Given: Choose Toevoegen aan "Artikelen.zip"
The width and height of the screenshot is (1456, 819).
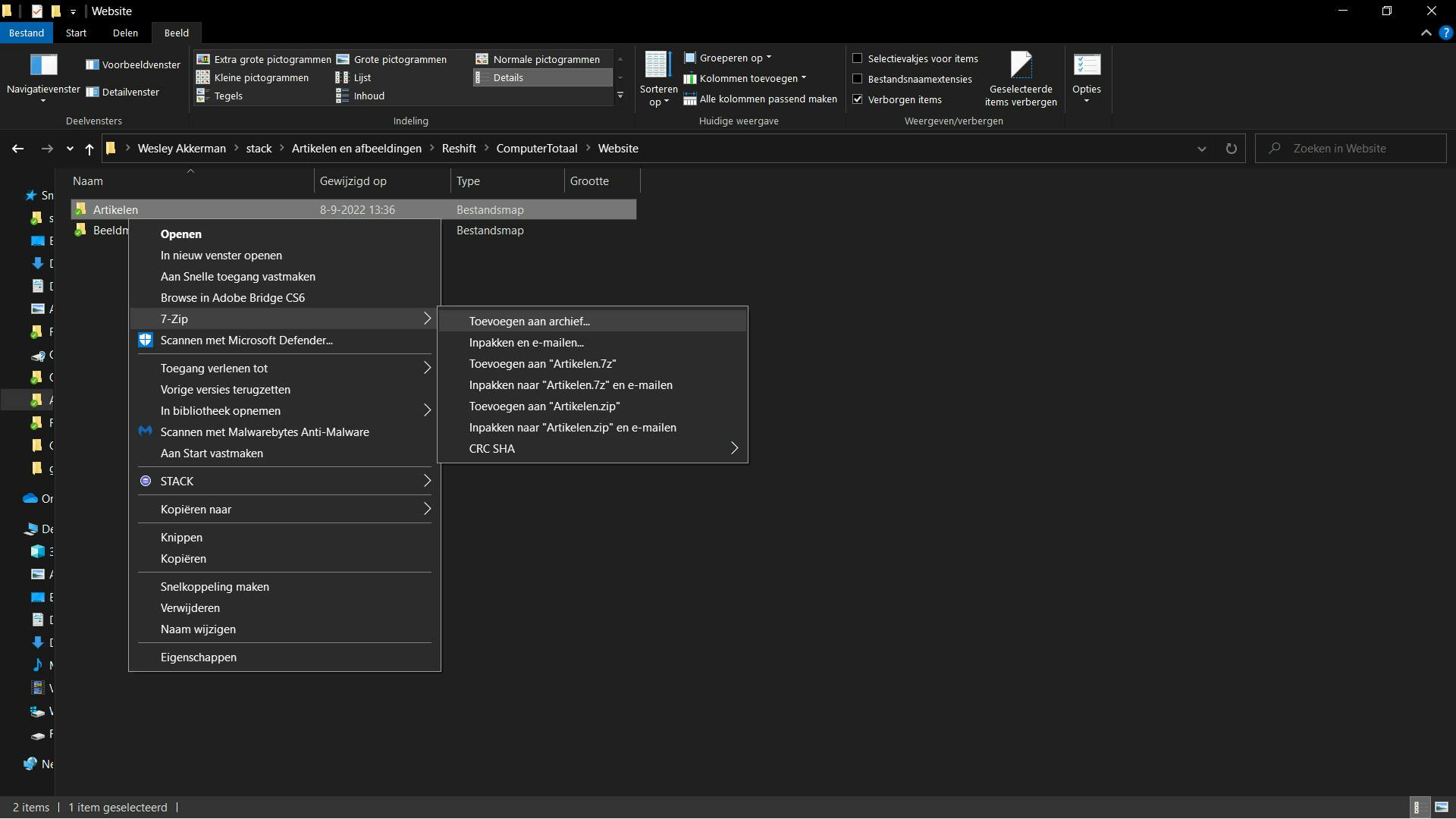Looking at the screenshot, I should (x=544, y=406).
